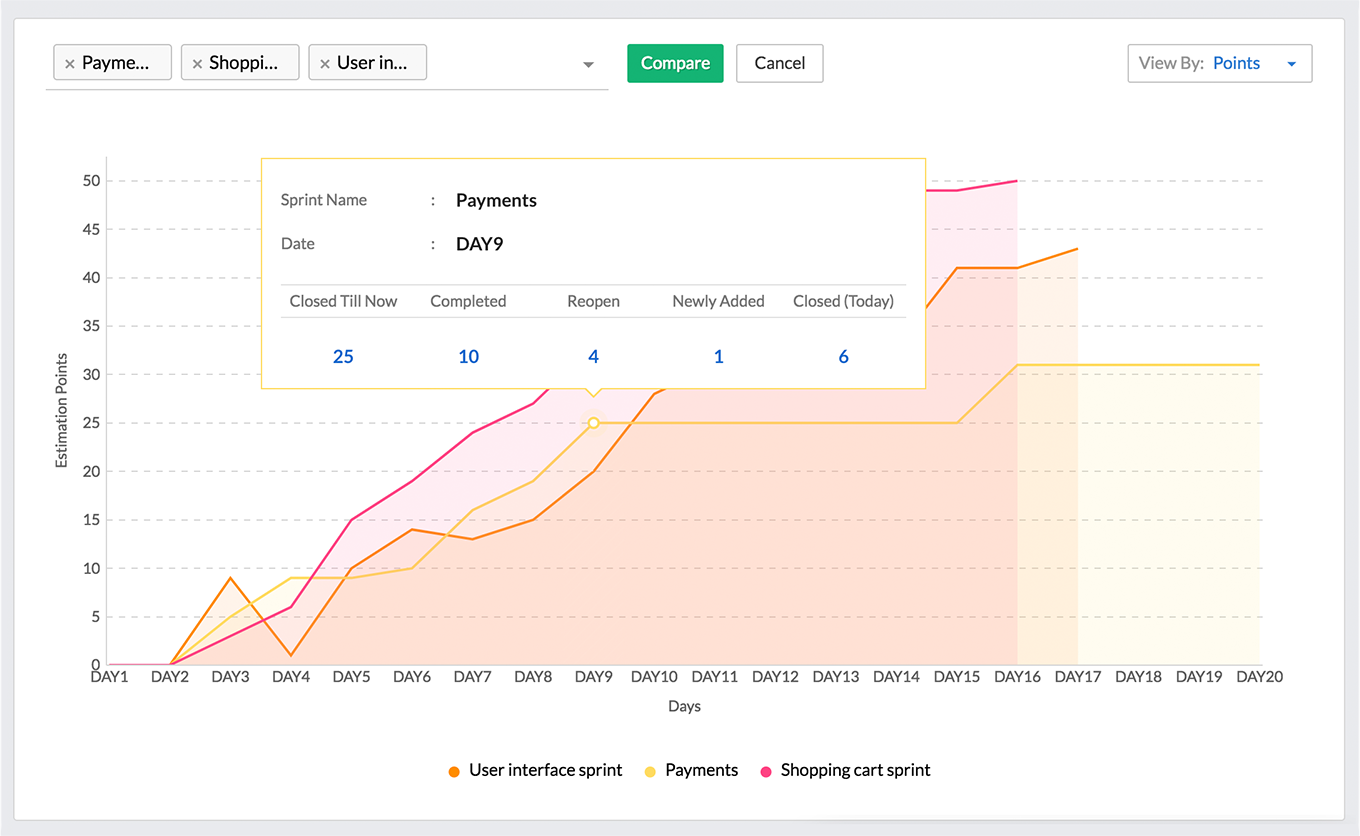Image resolution: width=1360 pixels, height=836 pixels.
Task: Click the Reopen value 4
Action: 593,356
